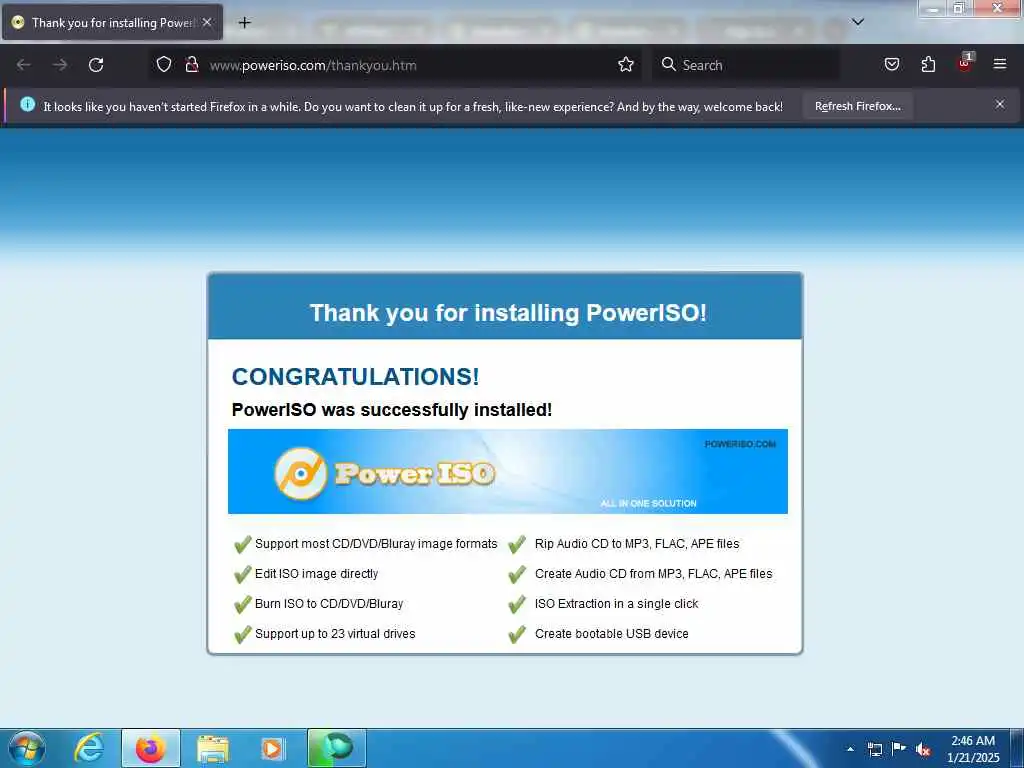
Task: Click the padlock site security icon
Action: [191, 64]
